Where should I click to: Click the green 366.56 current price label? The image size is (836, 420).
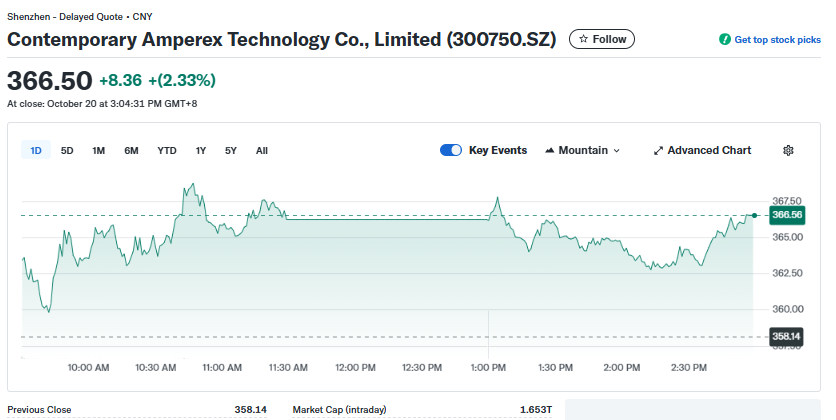[x=786, y=215]
